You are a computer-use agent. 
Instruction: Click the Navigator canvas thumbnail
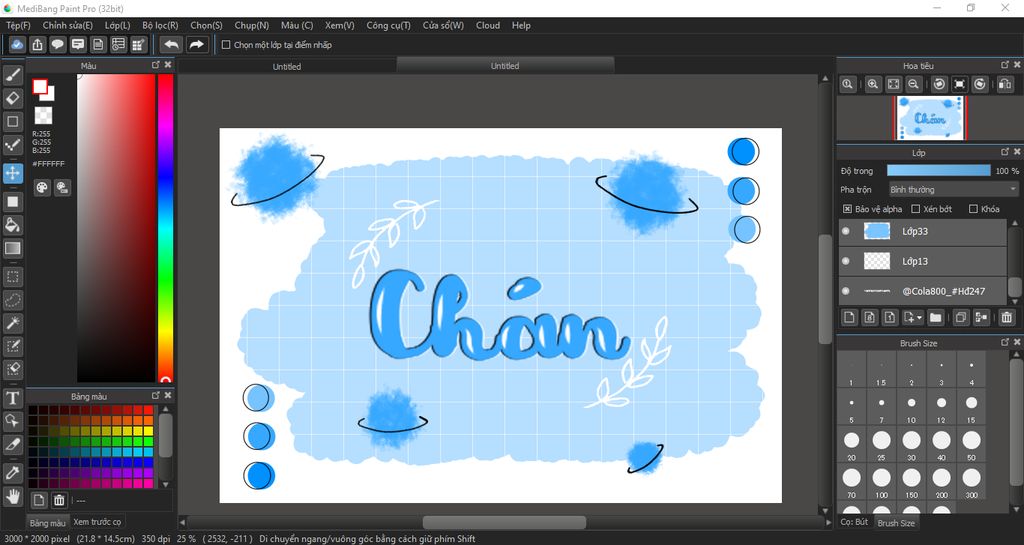[x=929, y=117]
